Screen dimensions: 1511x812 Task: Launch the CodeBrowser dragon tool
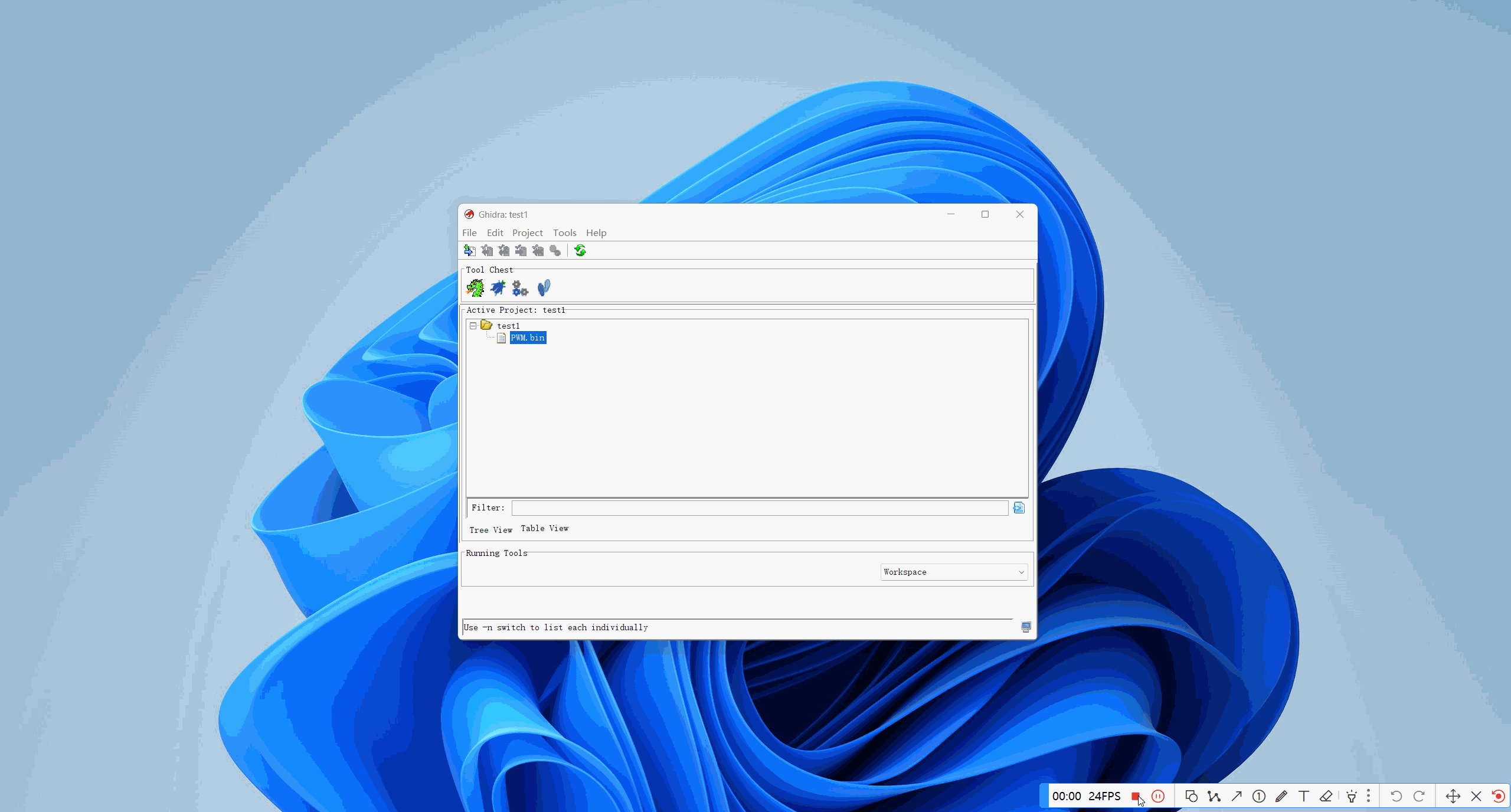[475, 288]
